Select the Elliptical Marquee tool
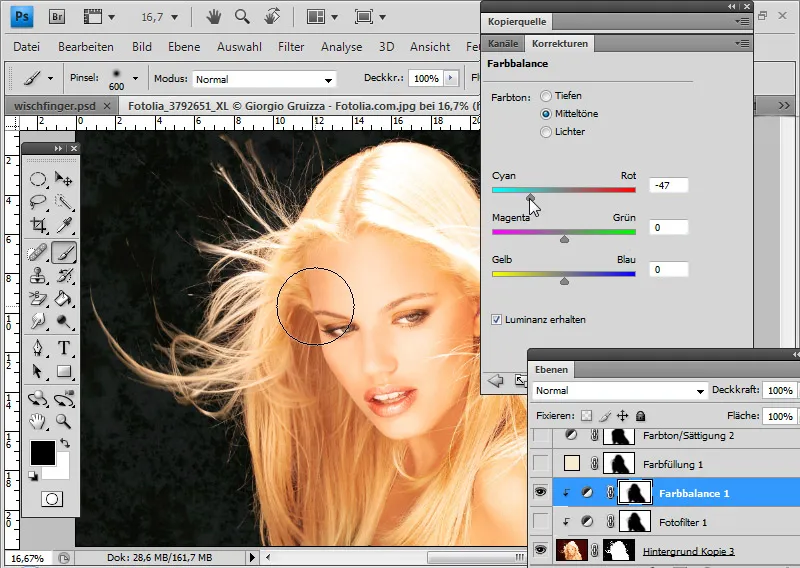 (38, 179)
